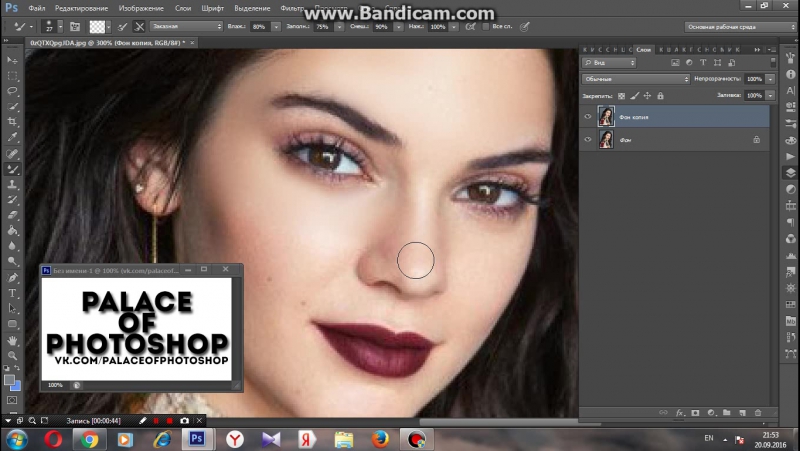Open the layer opacity dropdown arrow
This screenshot has height=451, width=800.
click(x=770, y=79)
